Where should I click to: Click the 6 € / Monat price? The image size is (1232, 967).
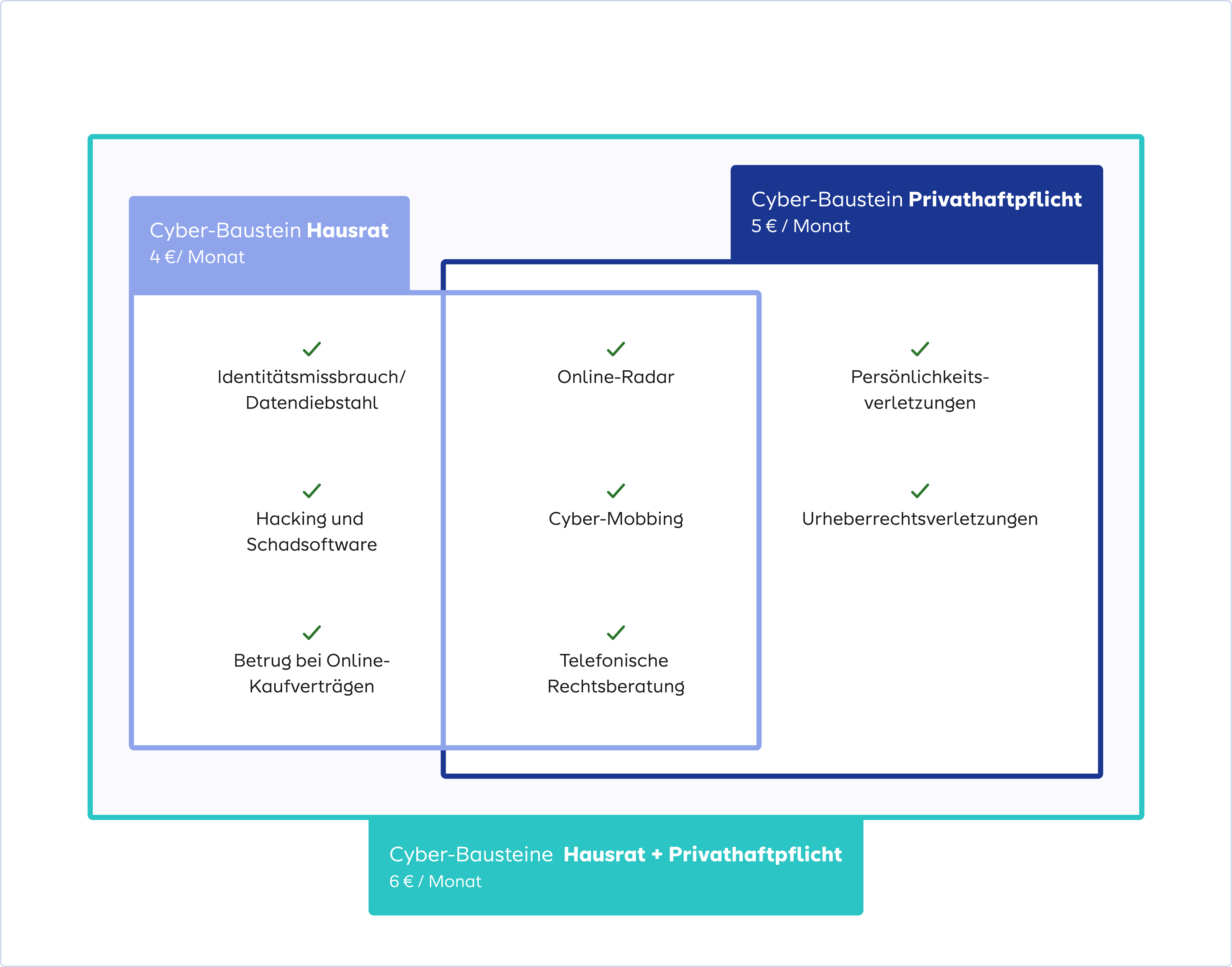(x=435, y=882)
